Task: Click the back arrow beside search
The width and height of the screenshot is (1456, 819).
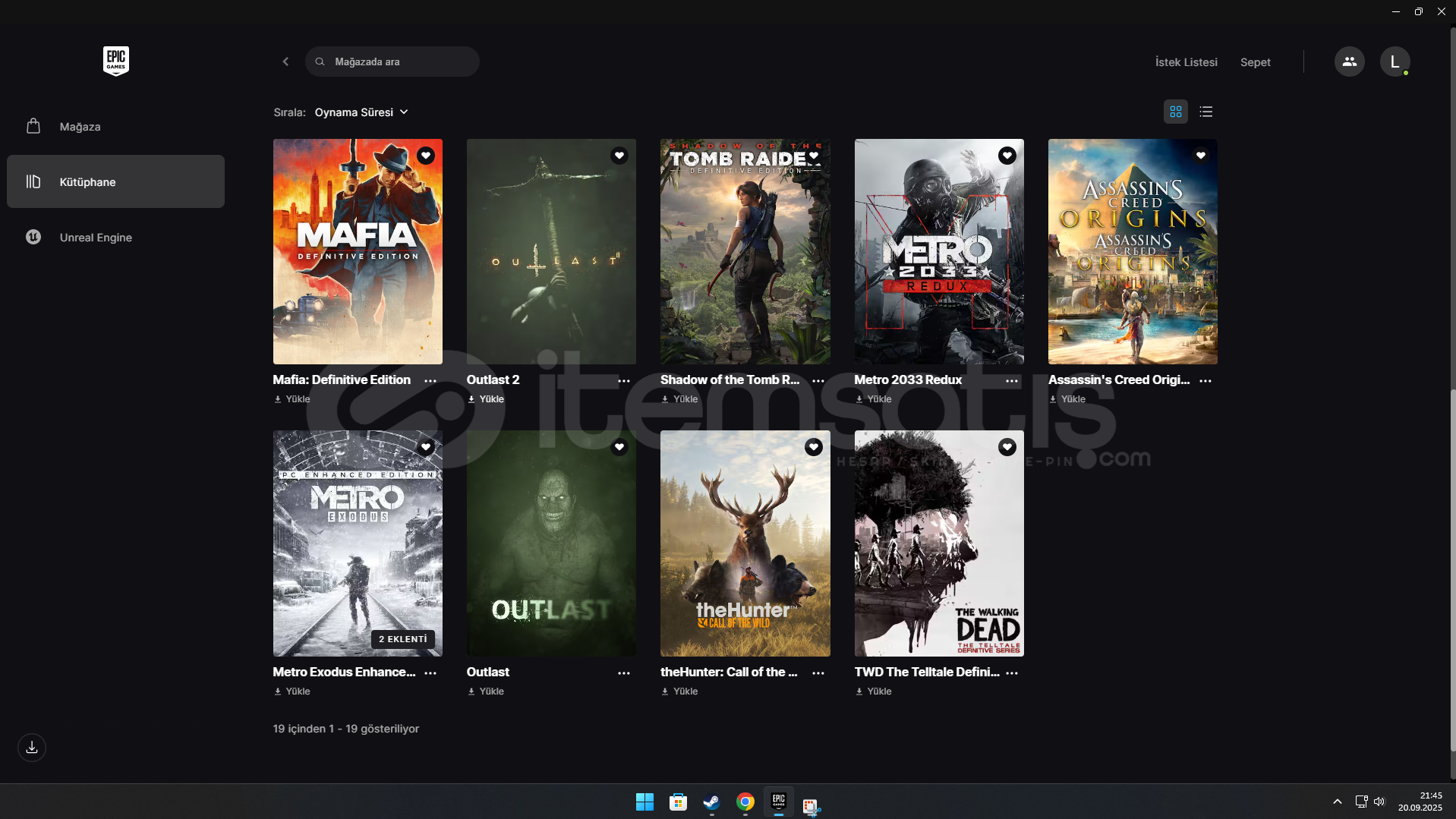Action: (x=285, y=61)
